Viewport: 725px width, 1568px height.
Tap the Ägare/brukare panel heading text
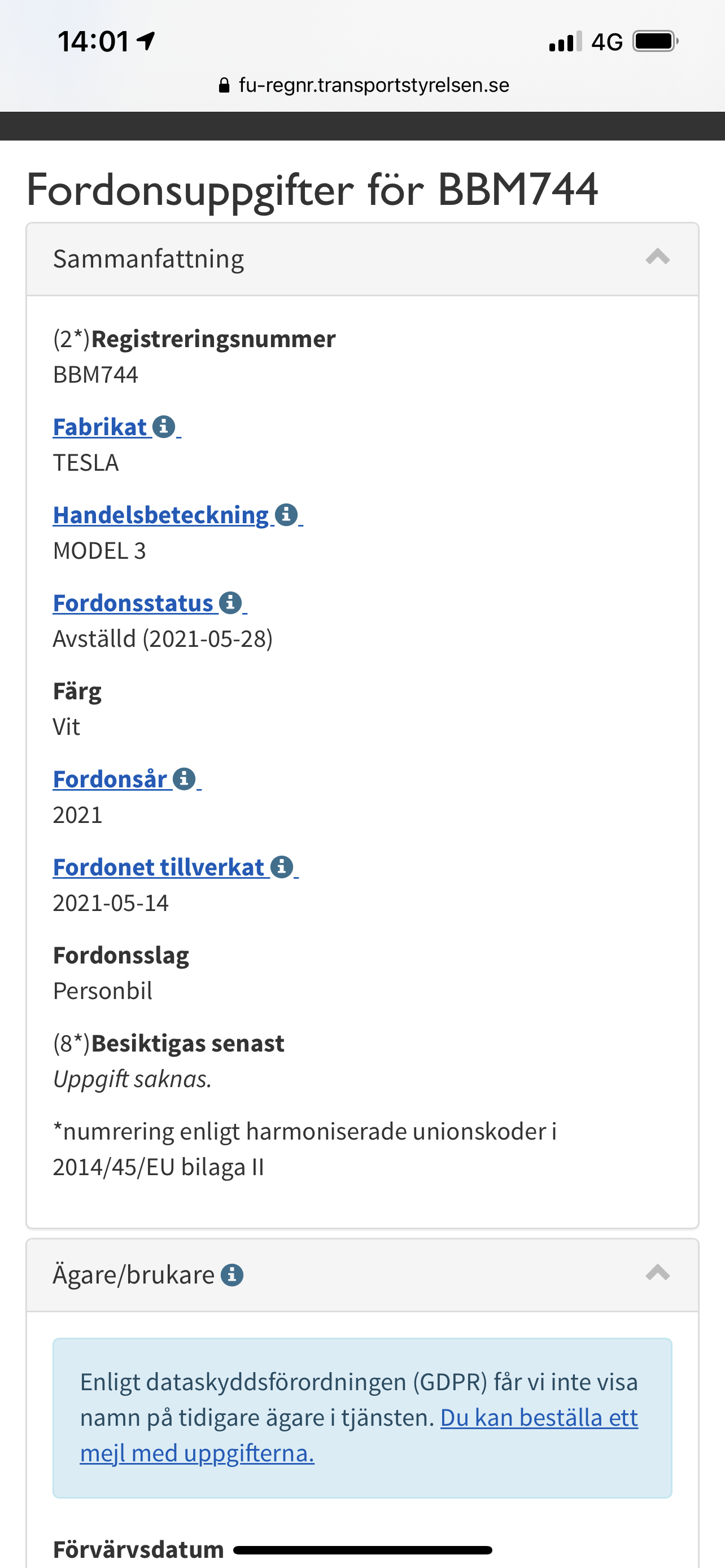pyautogui.click(x=133, y=1274)
